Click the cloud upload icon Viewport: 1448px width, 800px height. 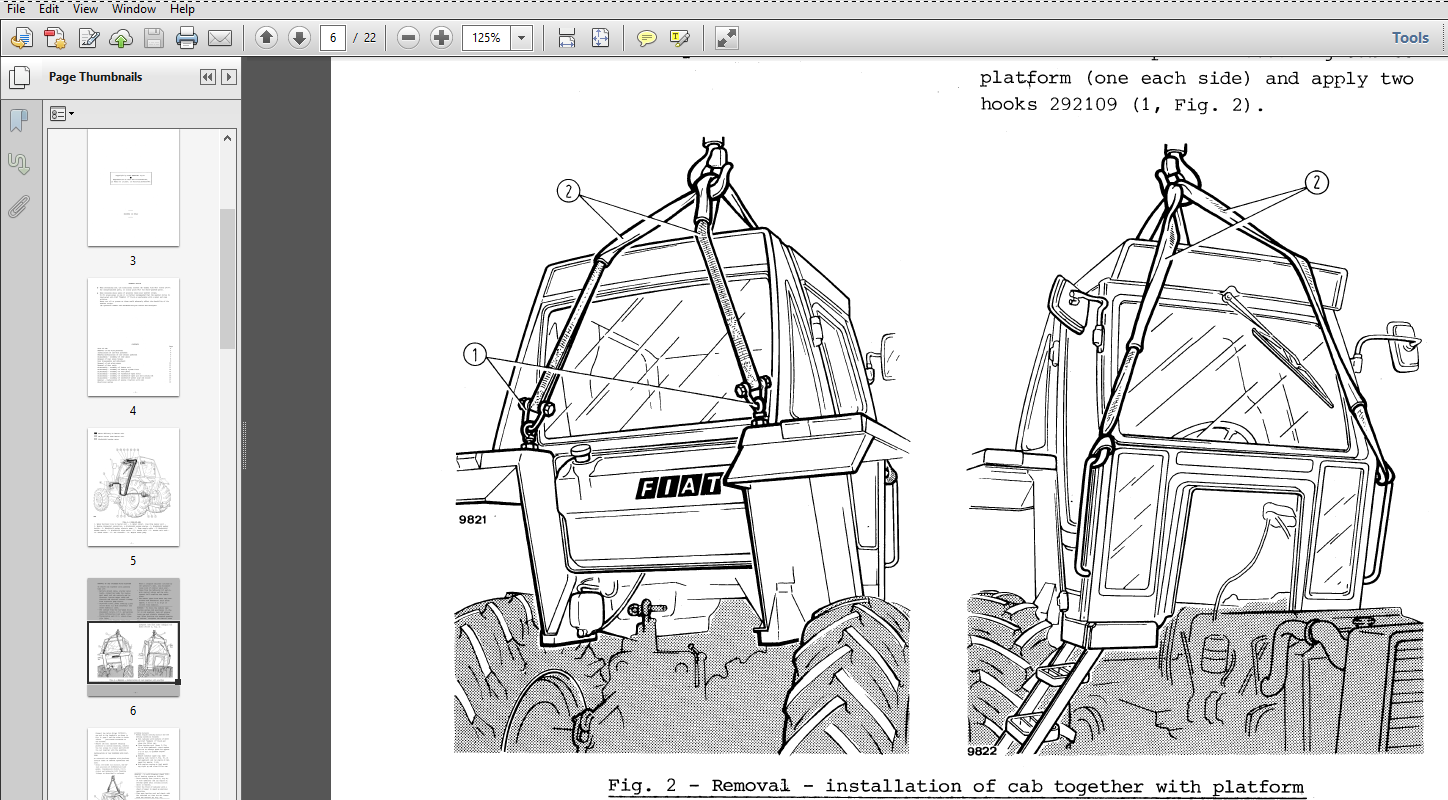click(x=121, y=38)
